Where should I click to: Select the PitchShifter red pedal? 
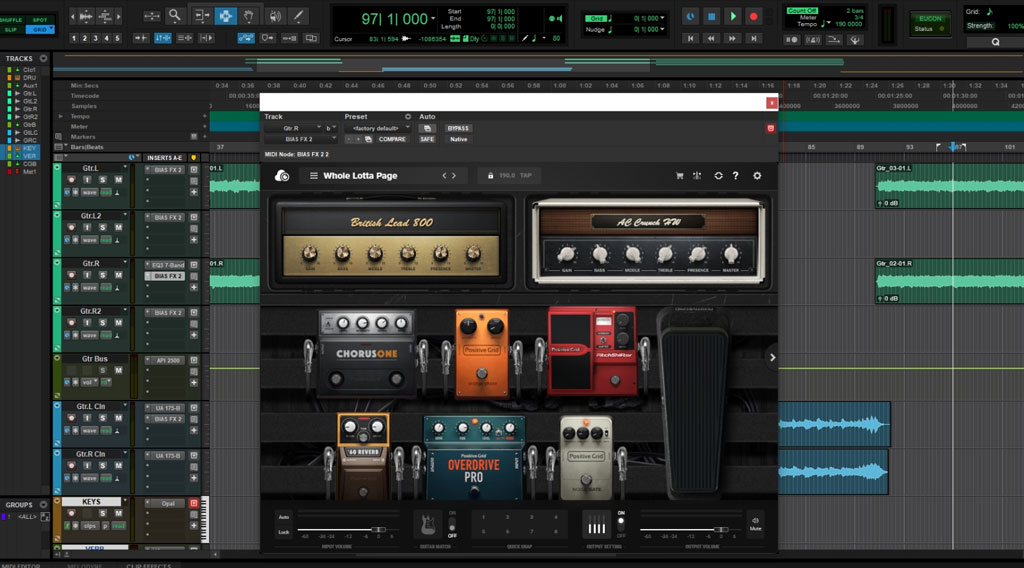593,351
